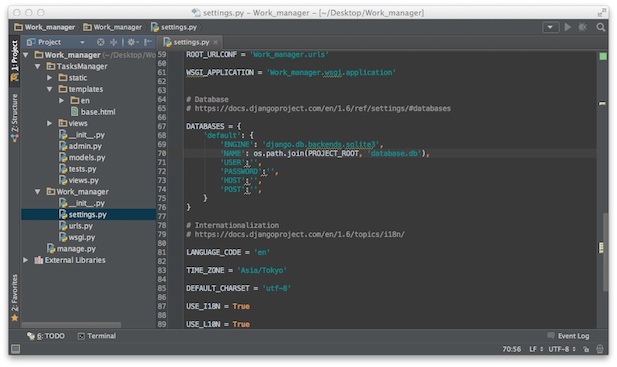Collapse the root Work_manager project node
Viewport: 617px width, 367px height.
pos(26,55)
